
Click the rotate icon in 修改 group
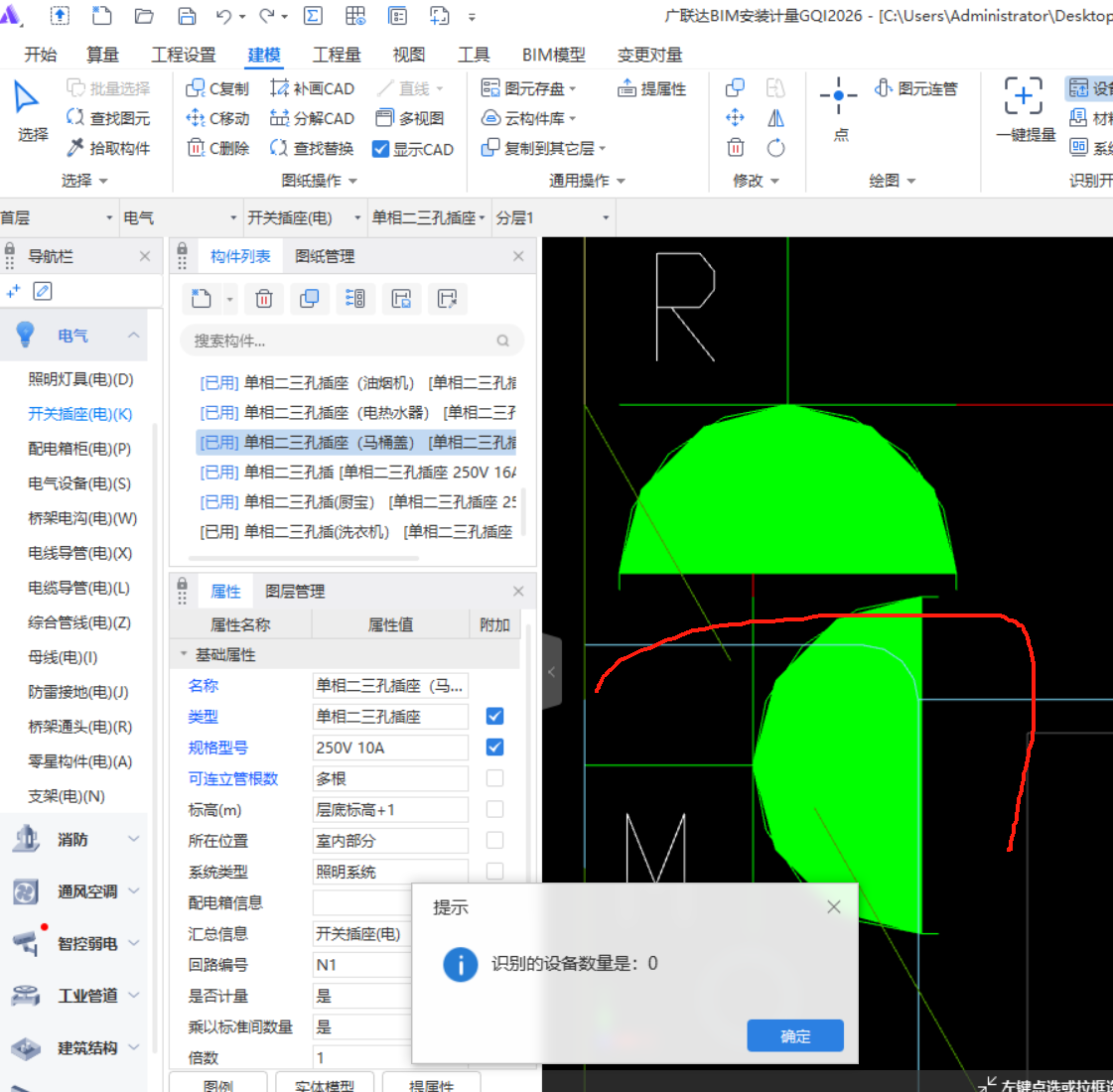coord(775,148)
